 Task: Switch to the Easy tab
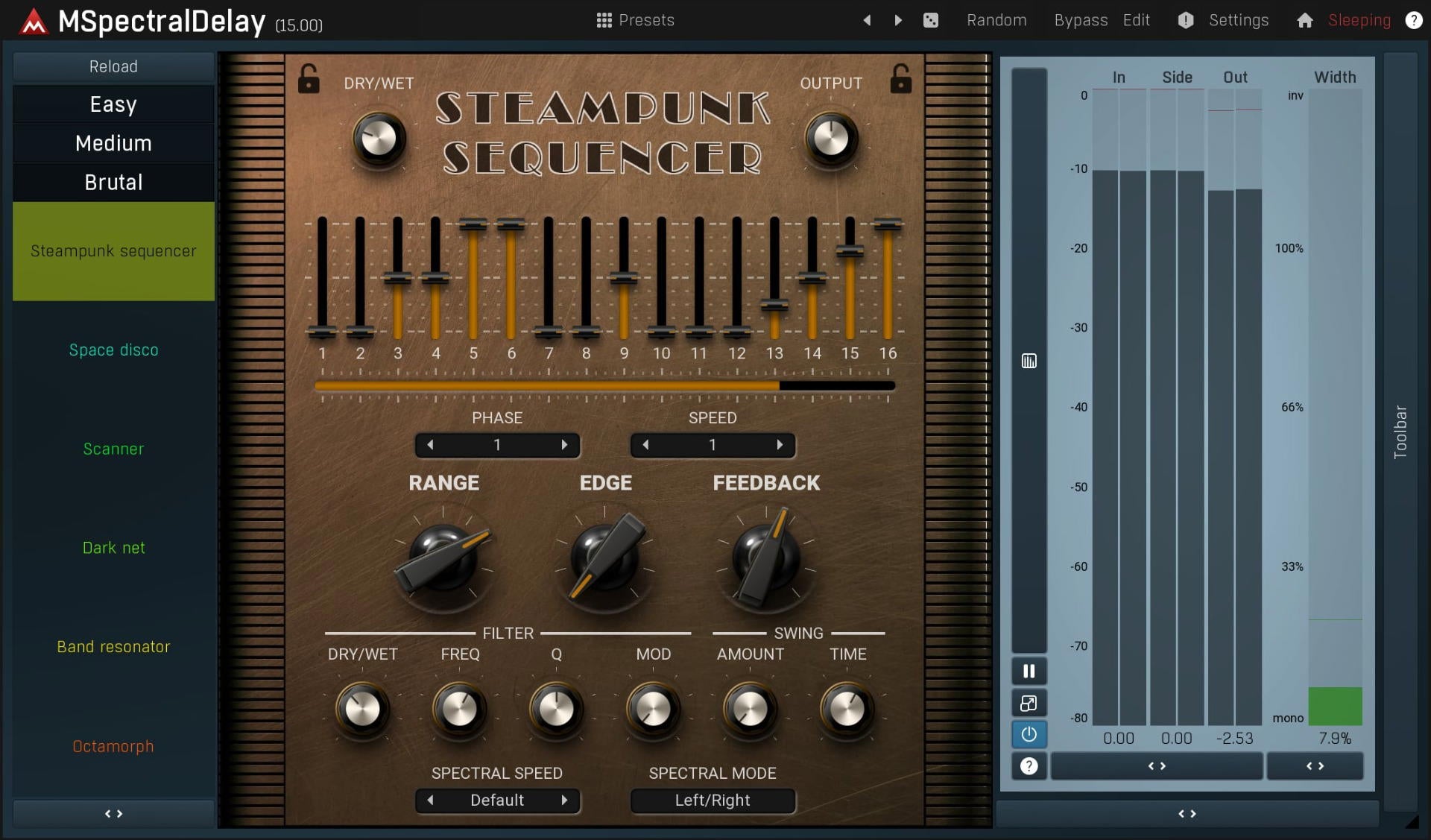(113, 104)
